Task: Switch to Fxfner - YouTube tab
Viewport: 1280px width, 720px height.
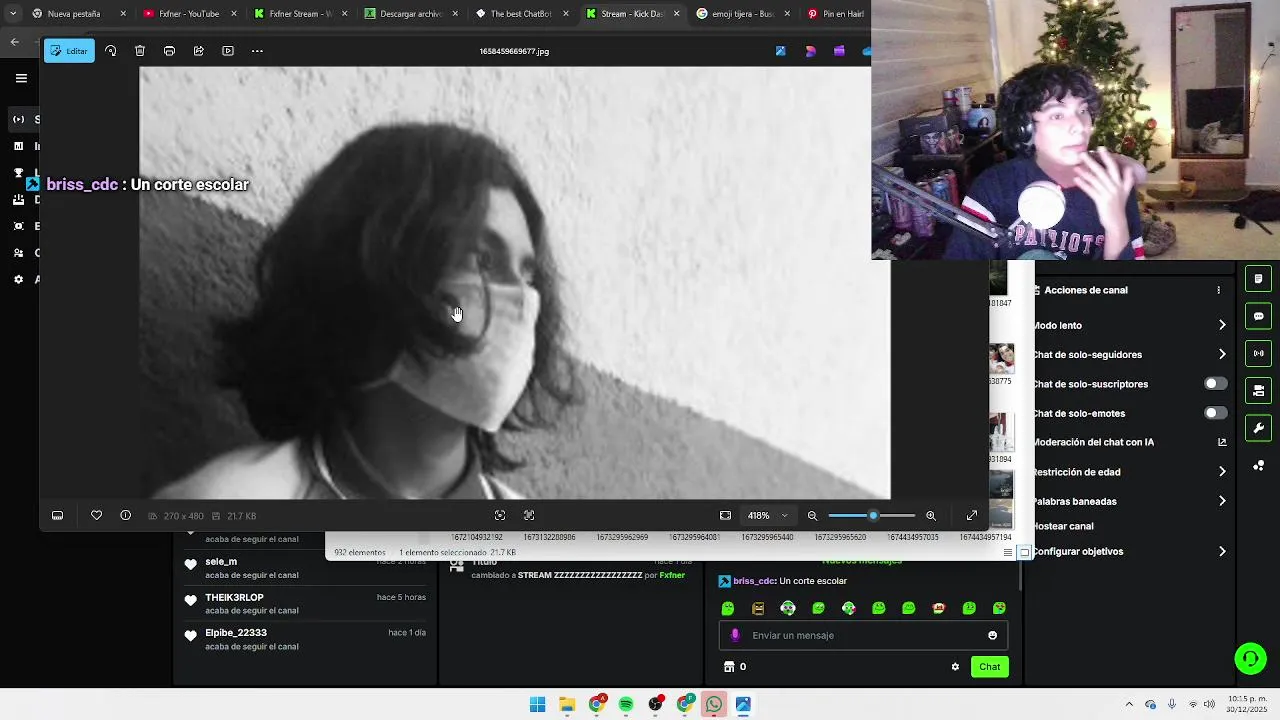Action: [x=189, y=14]
